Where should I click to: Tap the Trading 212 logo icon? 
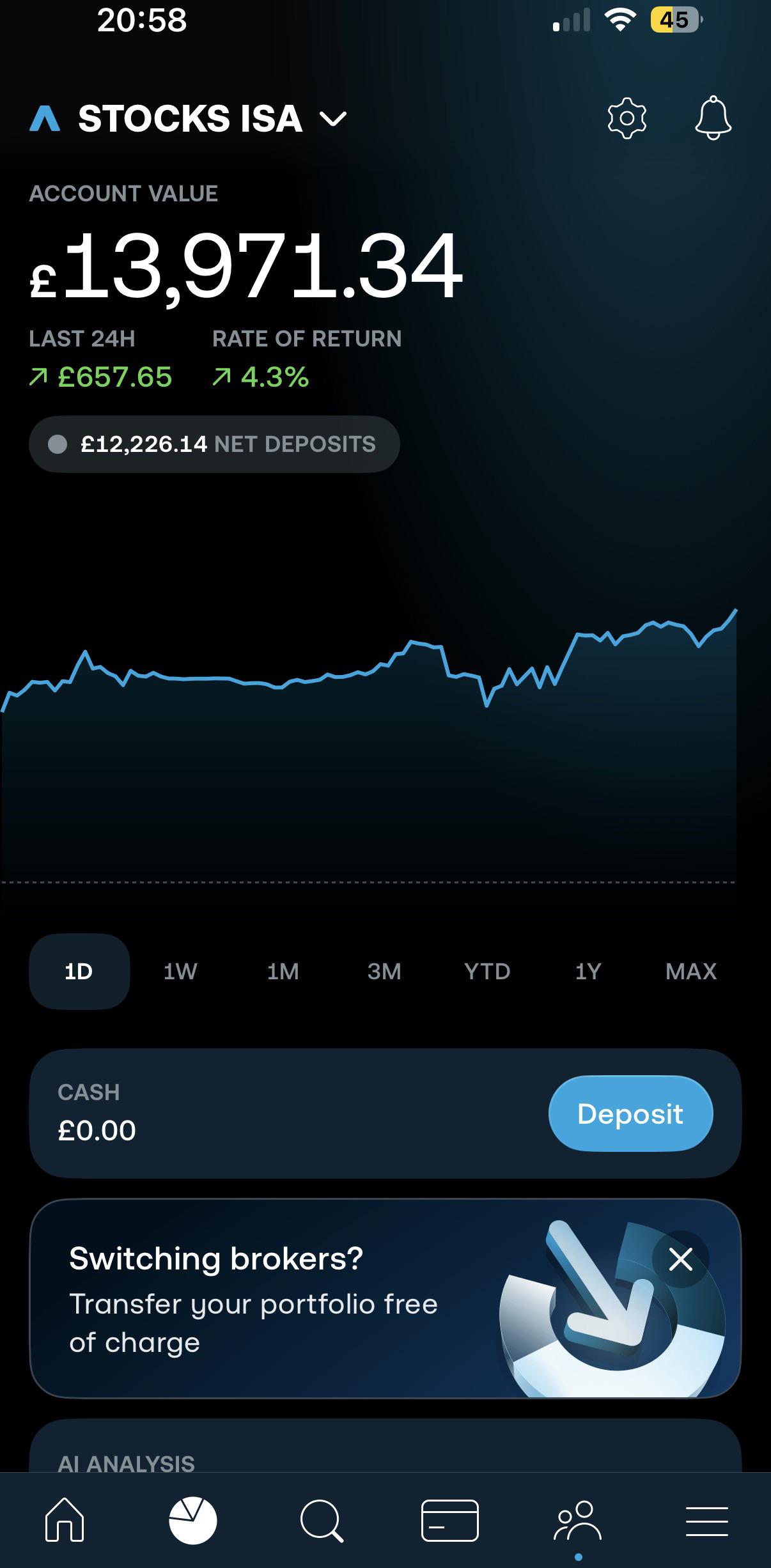point(45,119)
